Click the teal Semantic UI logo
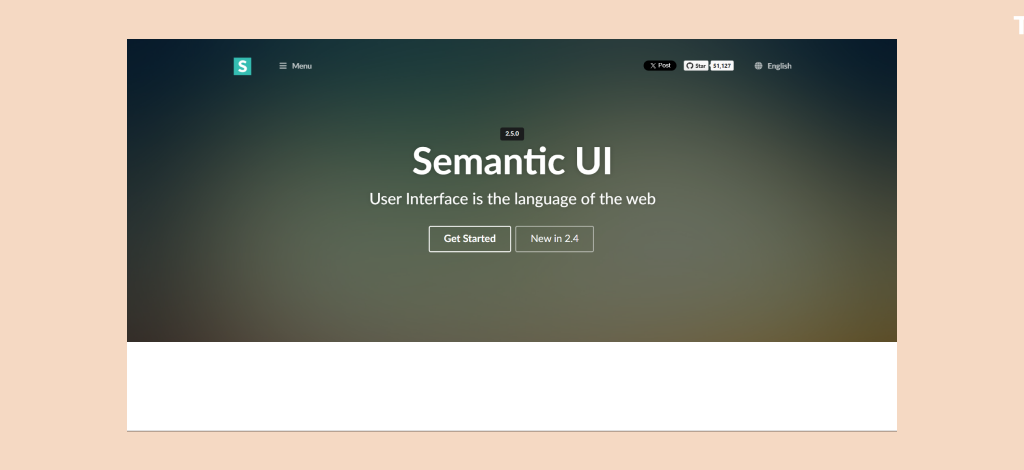 pyautogui.click(x=242, y=66)
